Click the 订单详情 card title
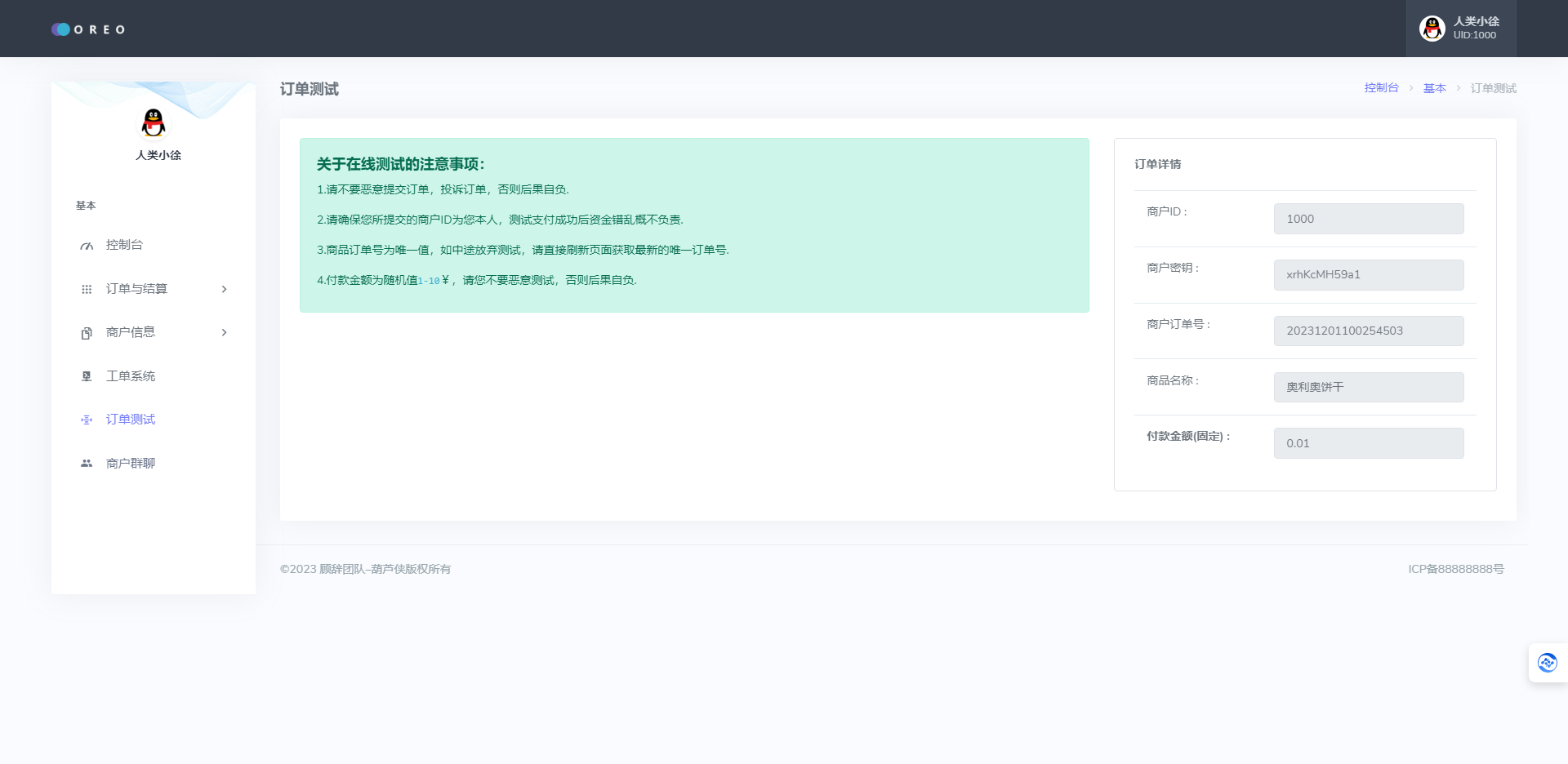The height and width of the screenshot is (764, 1568). (1157, 164)
